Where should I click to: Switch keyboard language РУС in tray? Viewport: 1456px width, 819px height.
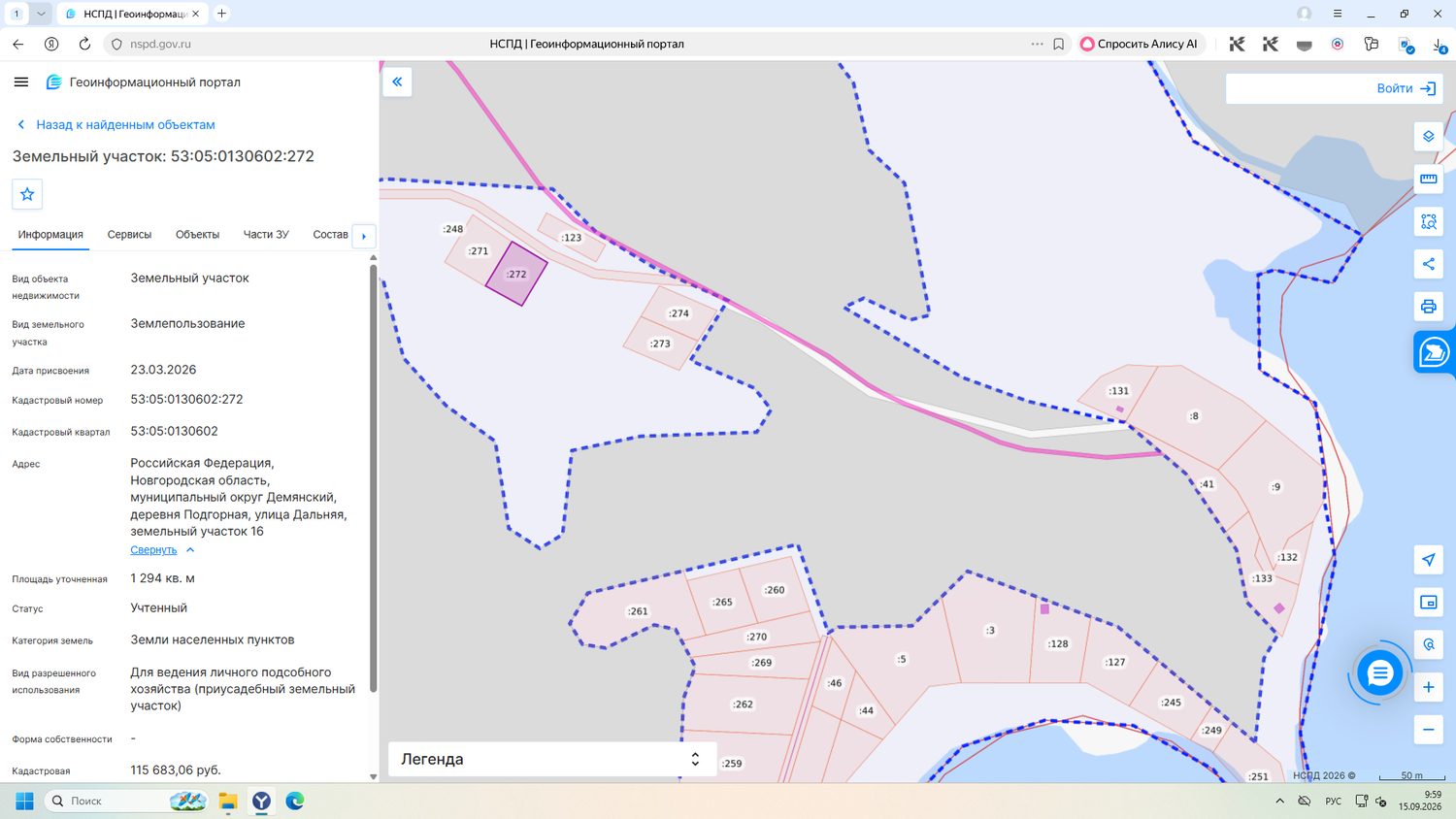(x=1334, y=802)
